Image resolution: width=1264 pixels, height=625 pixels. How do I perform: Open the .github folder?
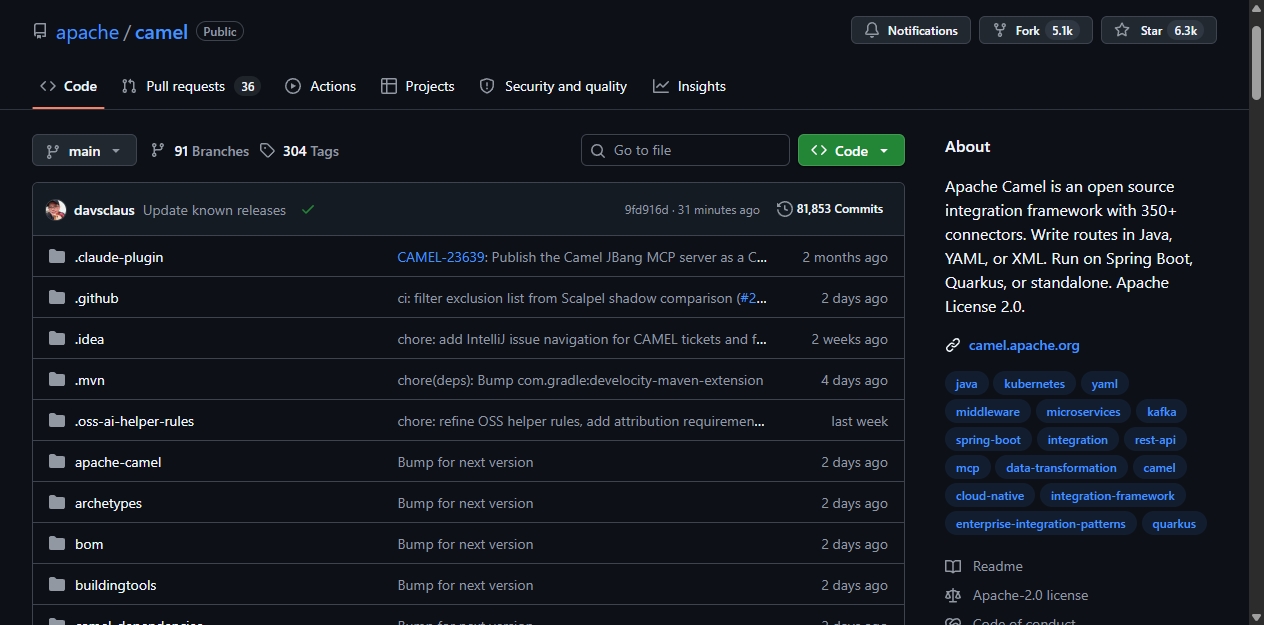coord(97,298)
